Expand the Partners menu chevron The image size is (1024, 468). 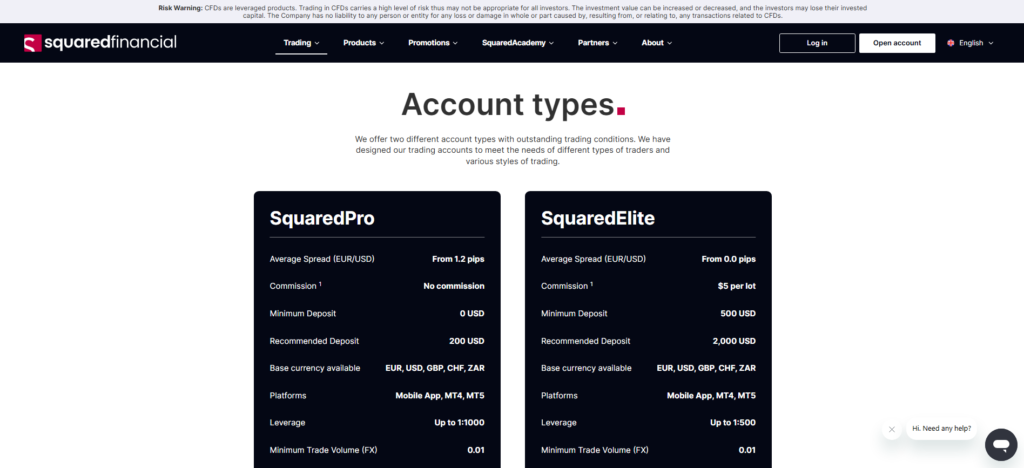coord(615,43)
